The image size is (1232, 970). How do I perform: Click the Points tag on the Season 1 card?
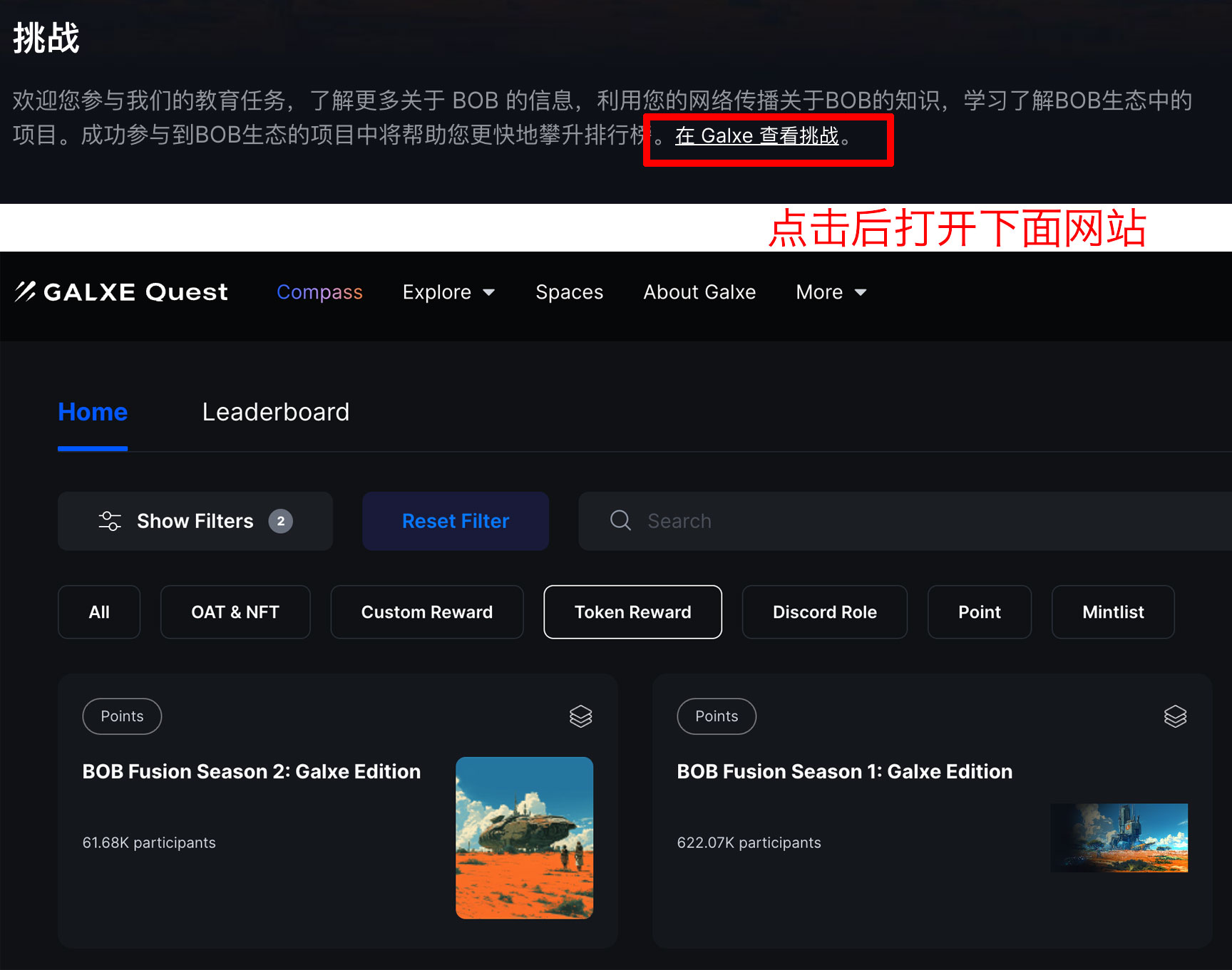coord(717,716)
